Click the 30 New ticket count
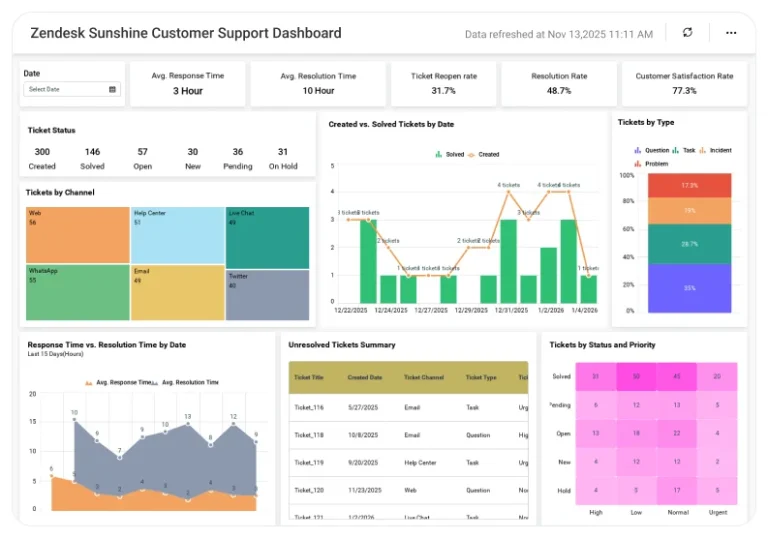Image resolution: width=768 pixels, height=538 pixels. click(193, 152)
